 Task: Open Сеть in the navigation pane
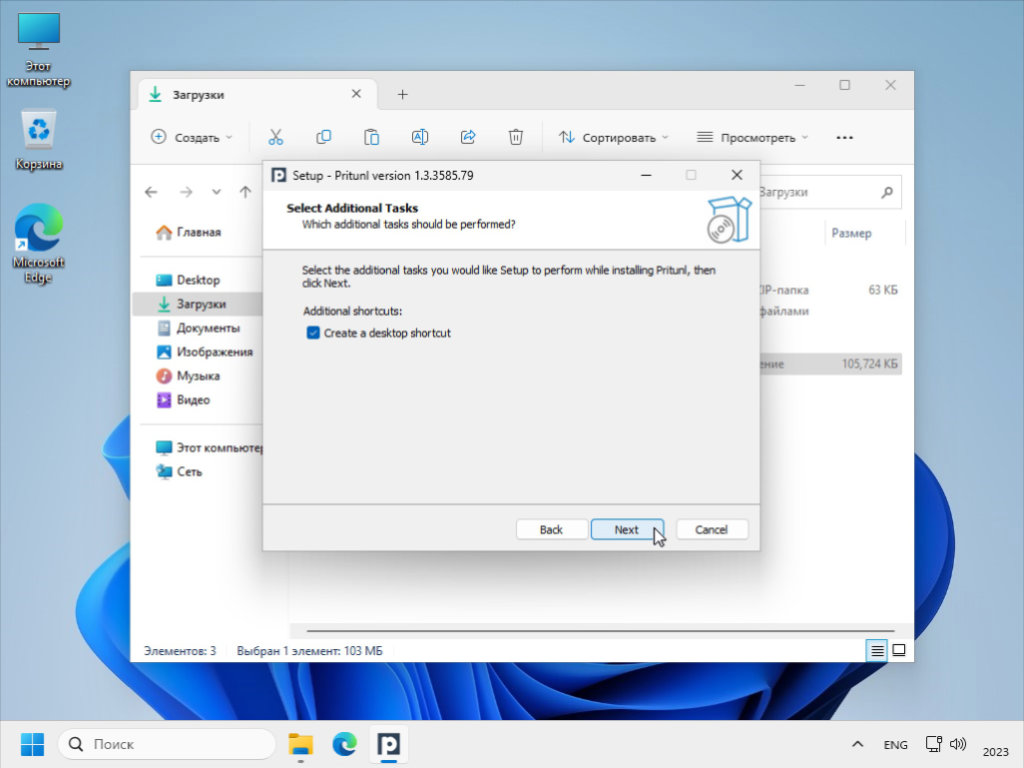(x=179, y=472)
